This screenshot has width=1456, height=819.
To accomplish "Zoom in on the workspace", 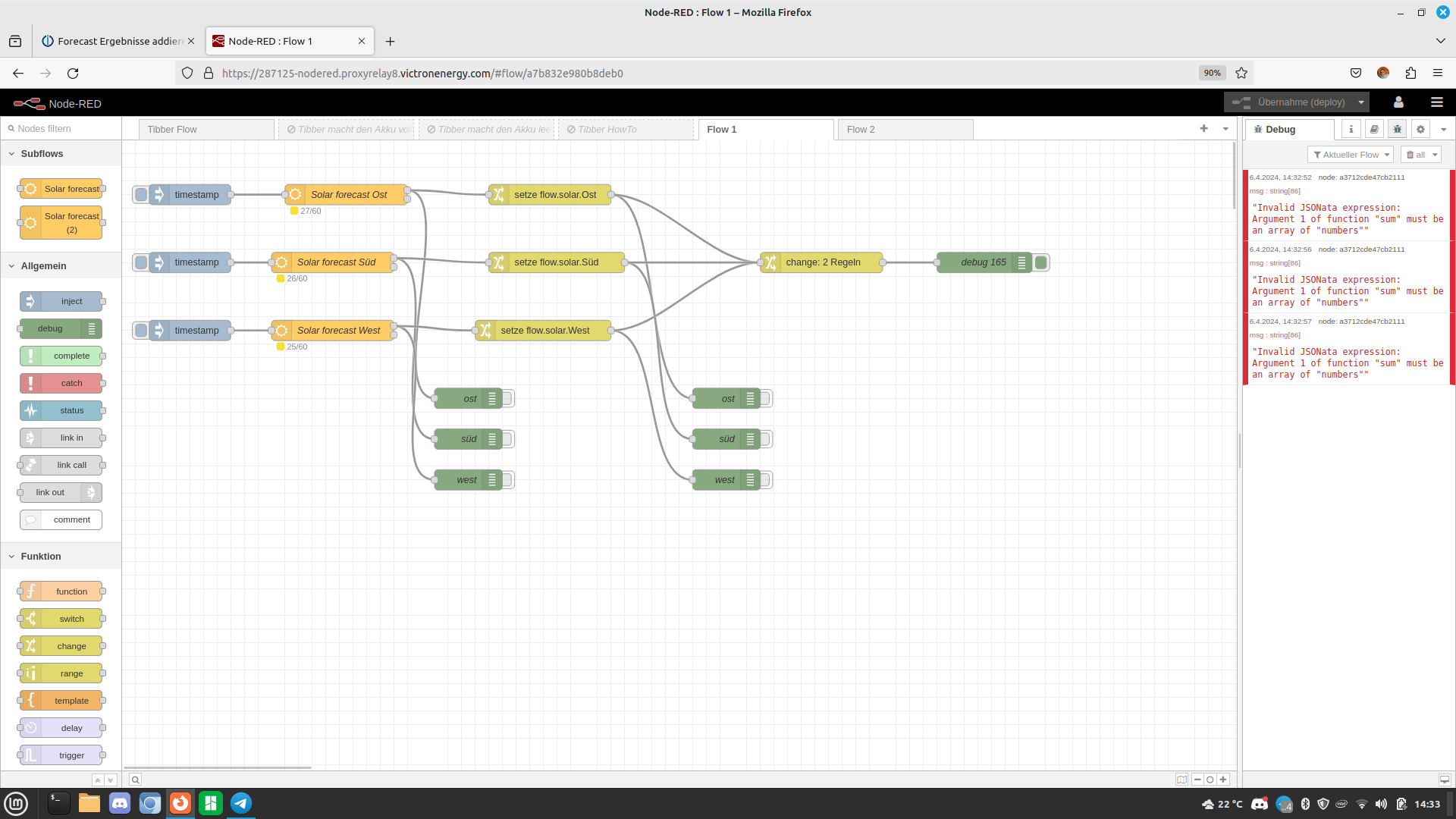I will click(1223, 780).
